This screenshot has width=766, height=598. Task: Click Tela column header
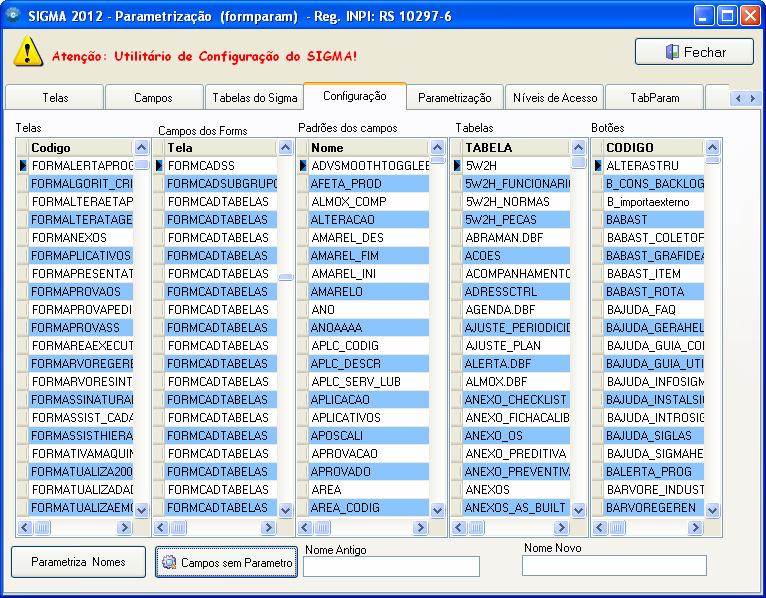[221, 148]
